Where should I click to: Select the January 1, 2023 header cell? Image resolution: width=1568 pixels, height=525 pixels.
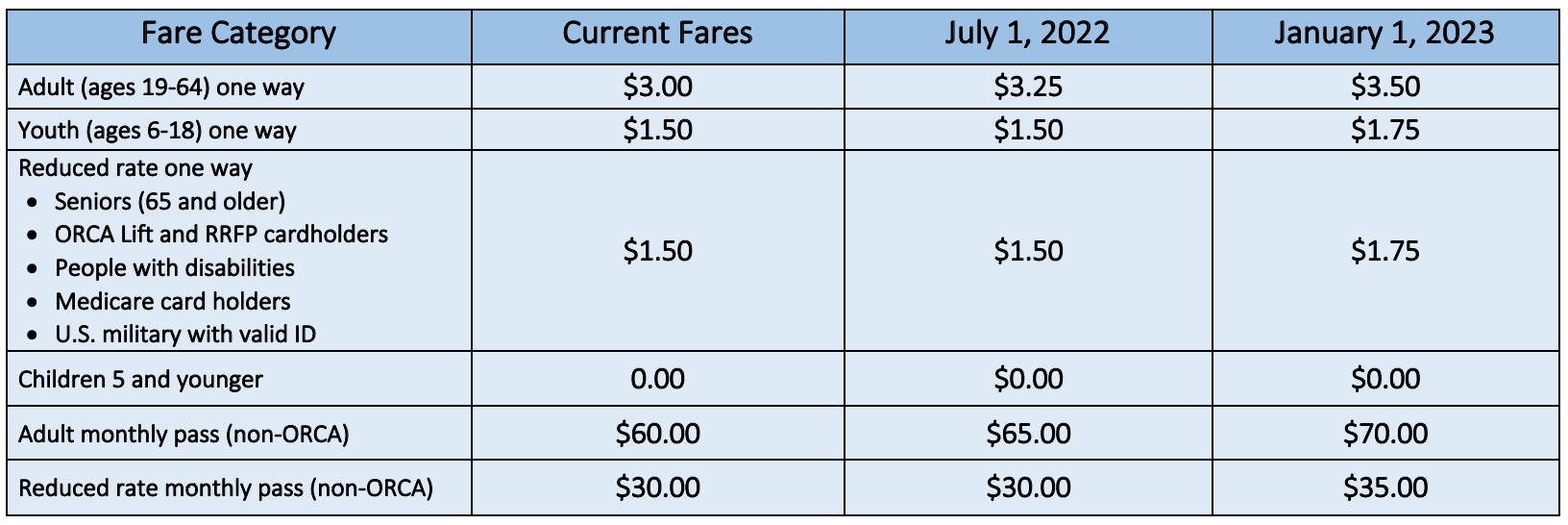(1384, 34)
